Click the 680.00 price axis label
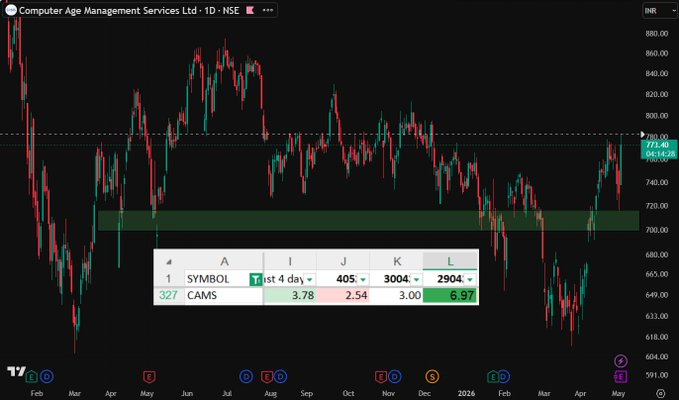 [657, 255]
